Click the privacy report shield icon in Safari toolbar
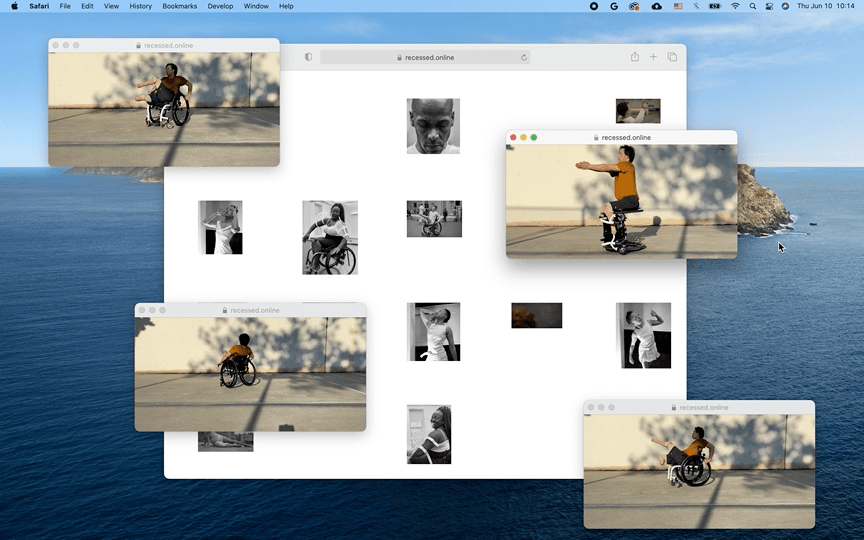The image size is (864, 540). (x=309, y=57)
